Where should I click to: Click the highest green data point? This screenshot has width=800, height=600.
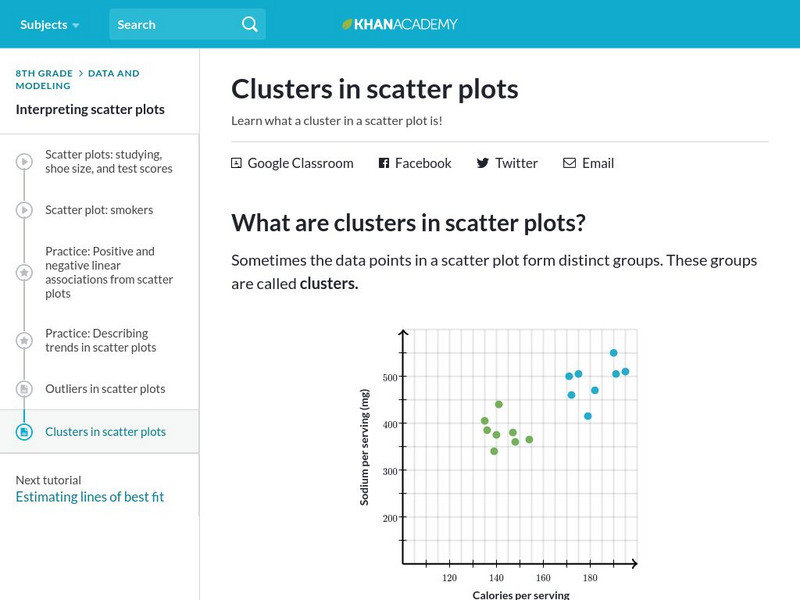(x=499, y=405)
